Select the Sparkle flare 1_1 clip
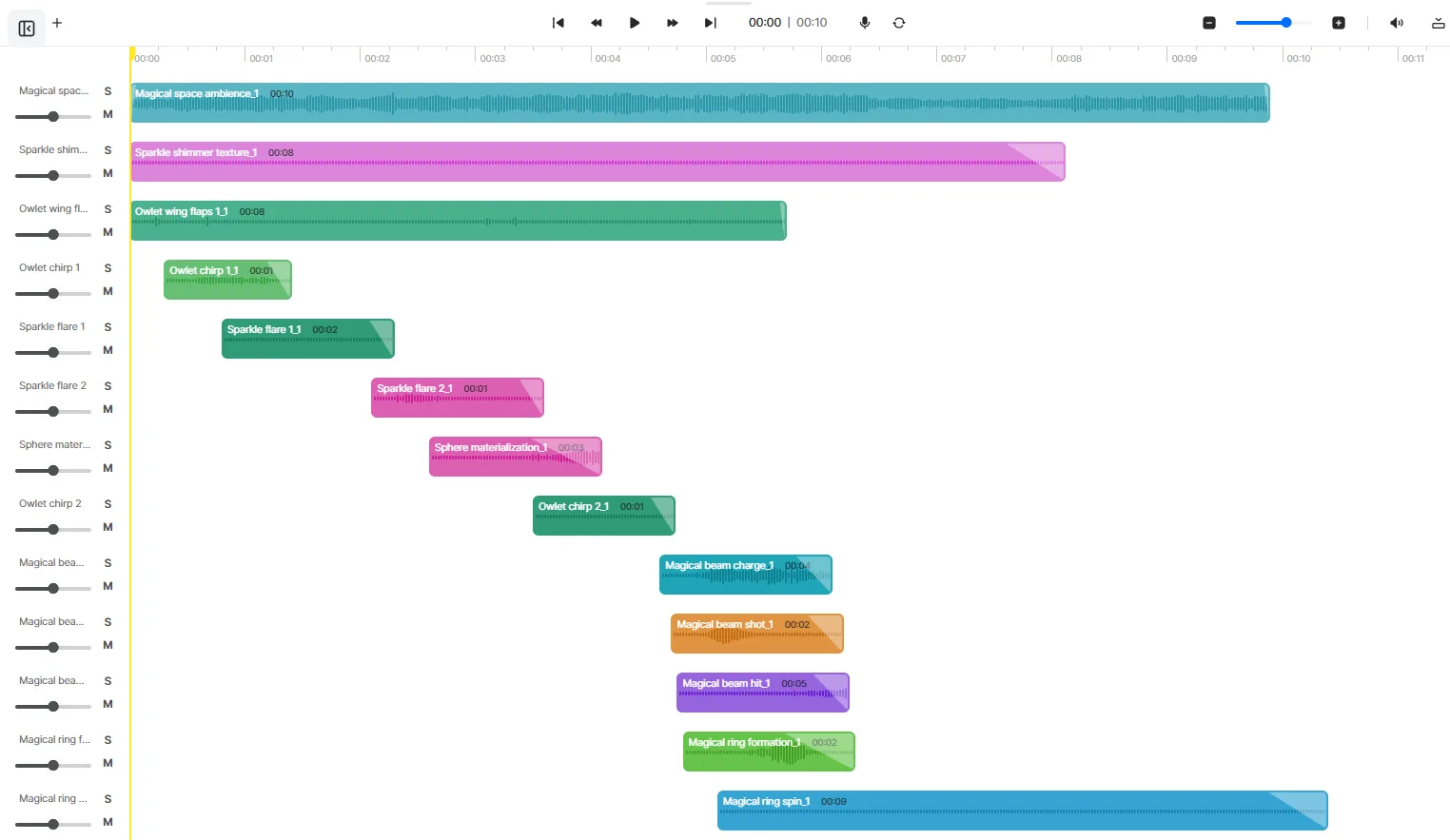The width and height of the screenshot is (1450, 840). click(308, 339)
